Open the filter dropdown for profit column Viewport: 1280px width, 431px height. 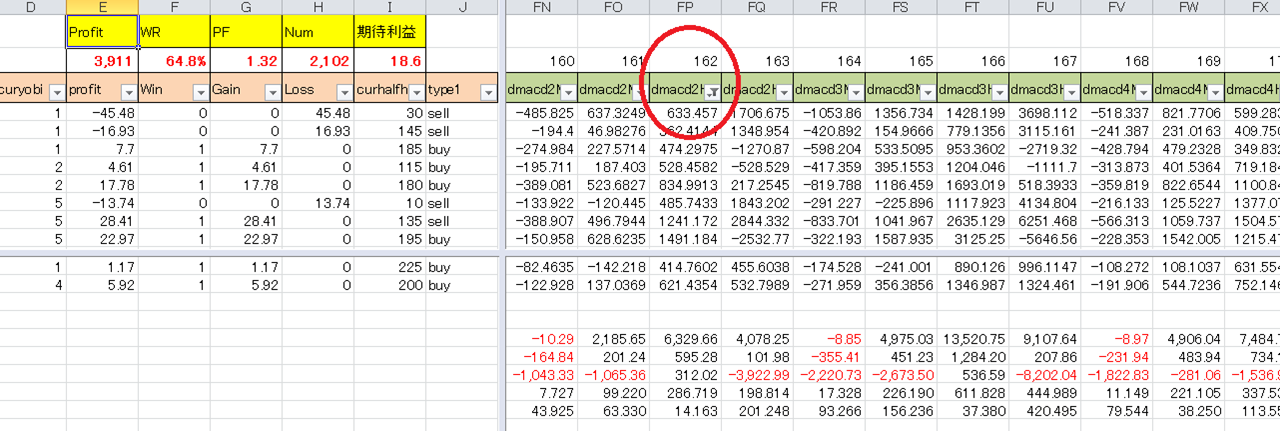(128, 92)
